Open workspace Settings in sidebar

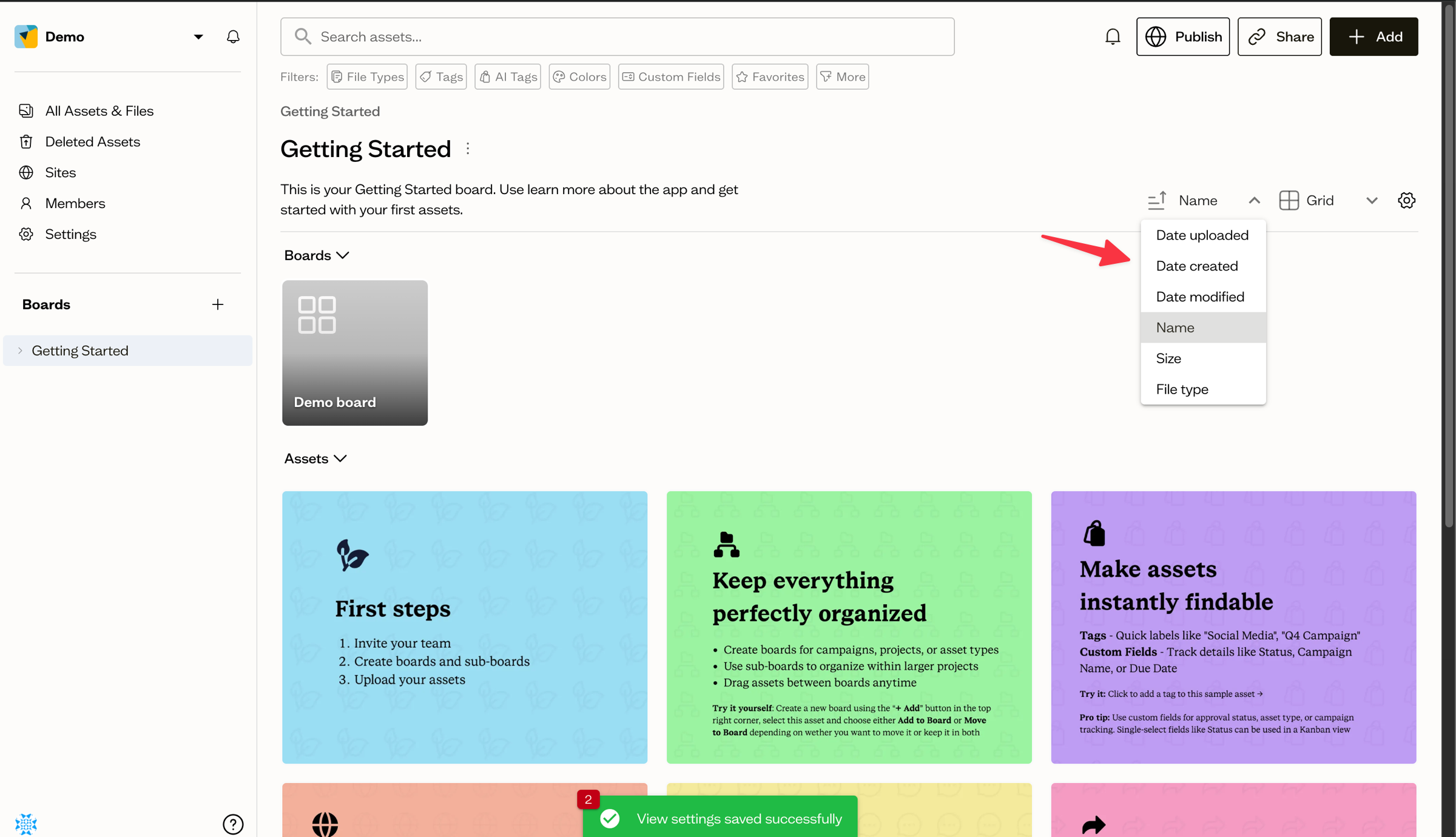tap(70, 234)
